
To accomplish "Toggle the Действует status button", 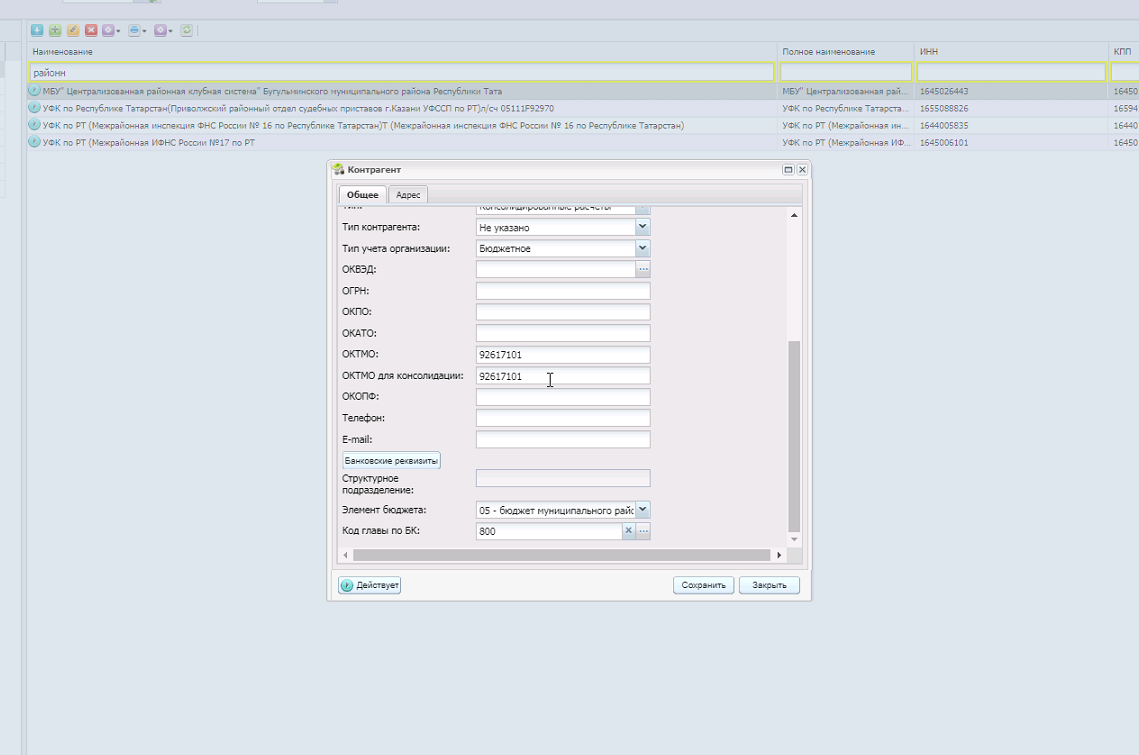I will point(370,585).
